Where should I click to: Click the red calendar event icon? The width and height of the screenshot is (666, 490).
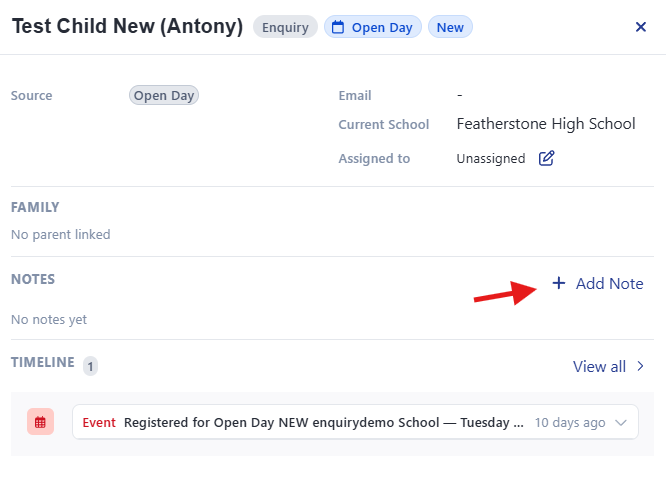pyautogui.click(x=40, y=422)
